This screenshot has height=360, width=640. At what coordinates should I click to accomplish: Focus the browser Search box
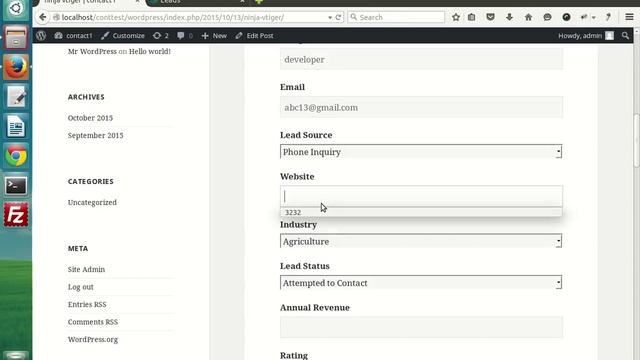point(396,17)
